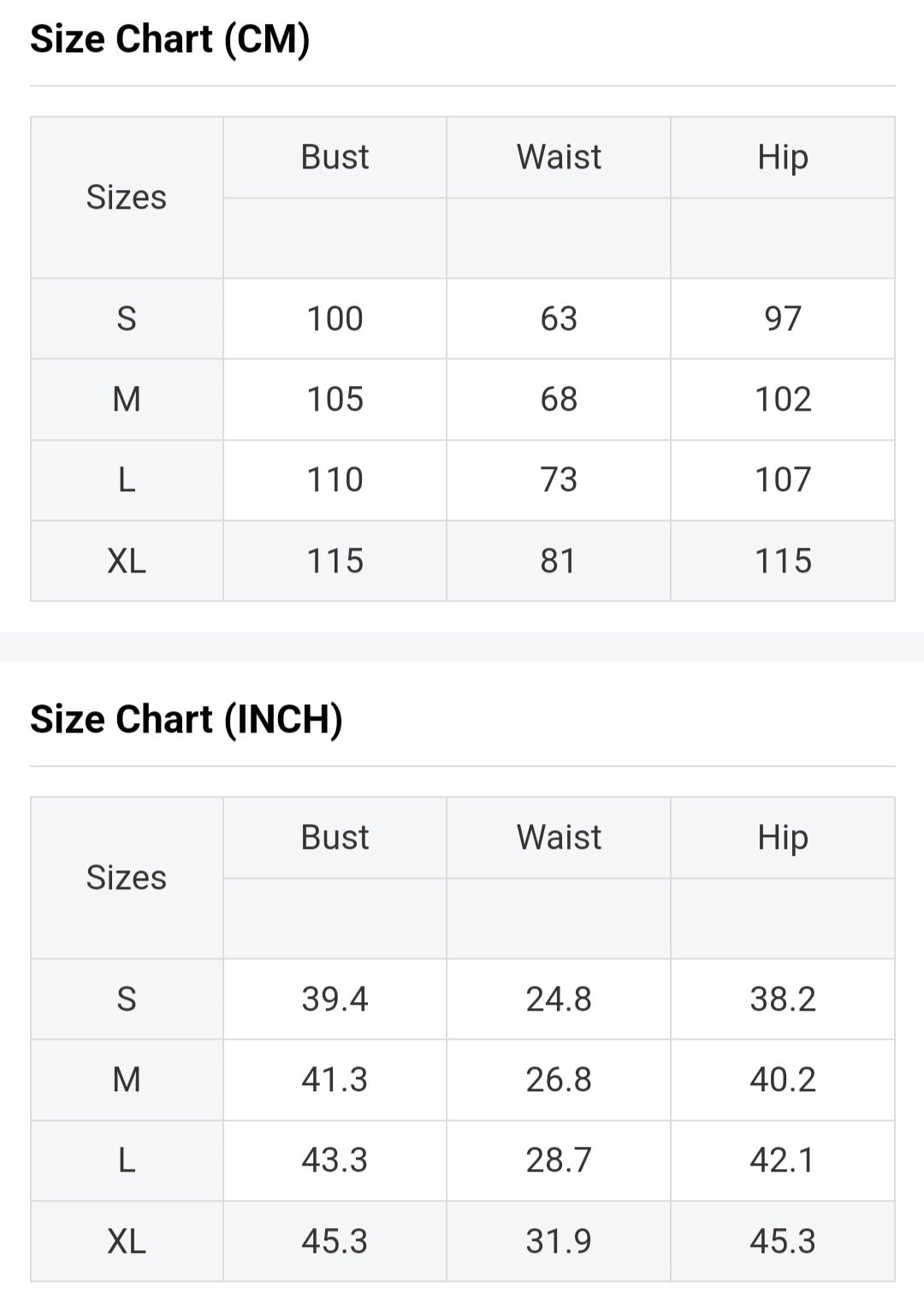Select the Waist column header in CM chart

click(x=559, y=157)
